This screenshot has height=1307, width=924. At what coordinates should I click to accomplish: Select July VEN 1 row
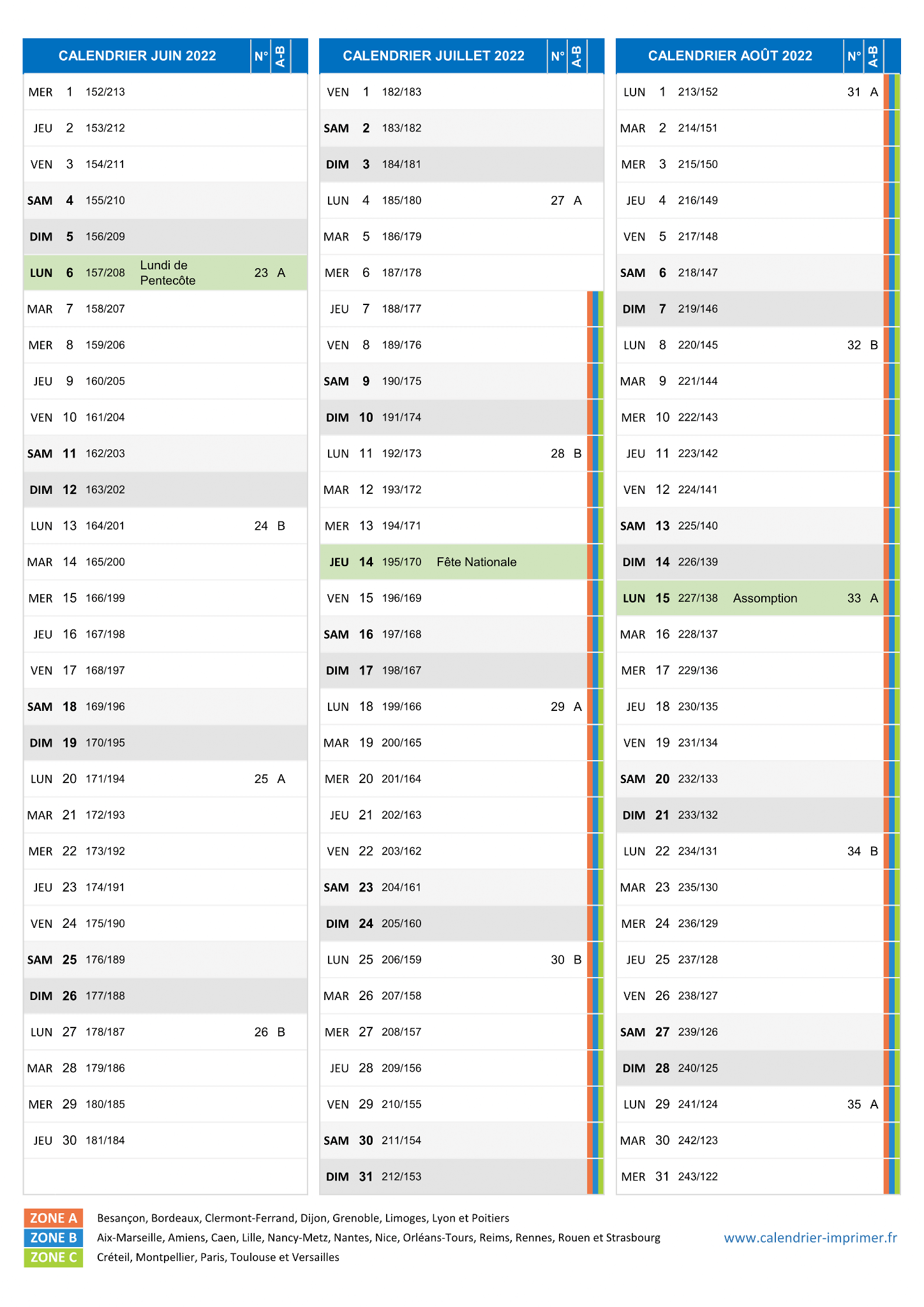click(461, 92)
